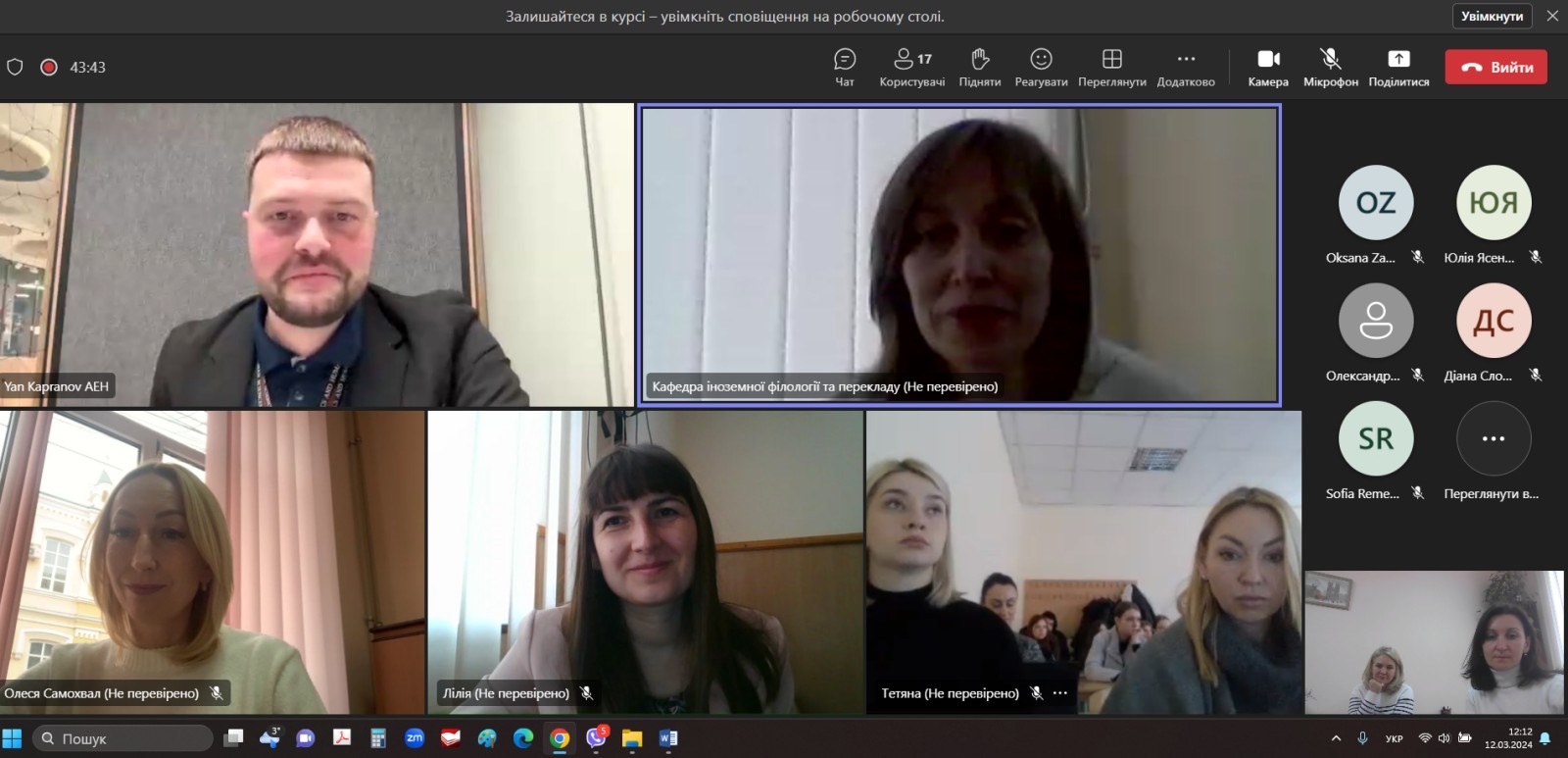Open the Чат panel
The width and height of the screenshot is (1568, 758).
(844, 67)
